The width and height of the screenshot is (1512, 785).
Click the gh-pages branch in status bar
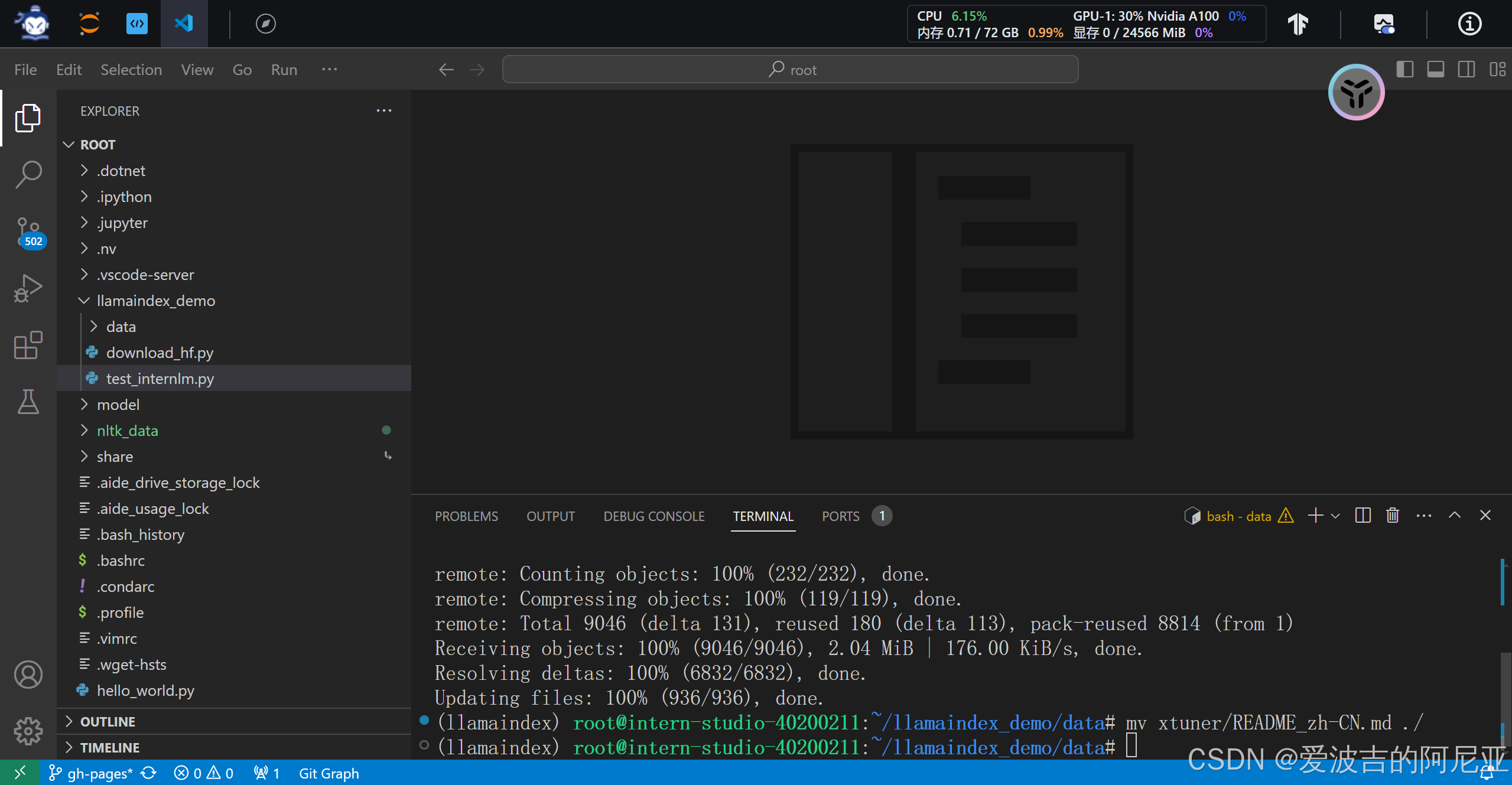(92, 773)
